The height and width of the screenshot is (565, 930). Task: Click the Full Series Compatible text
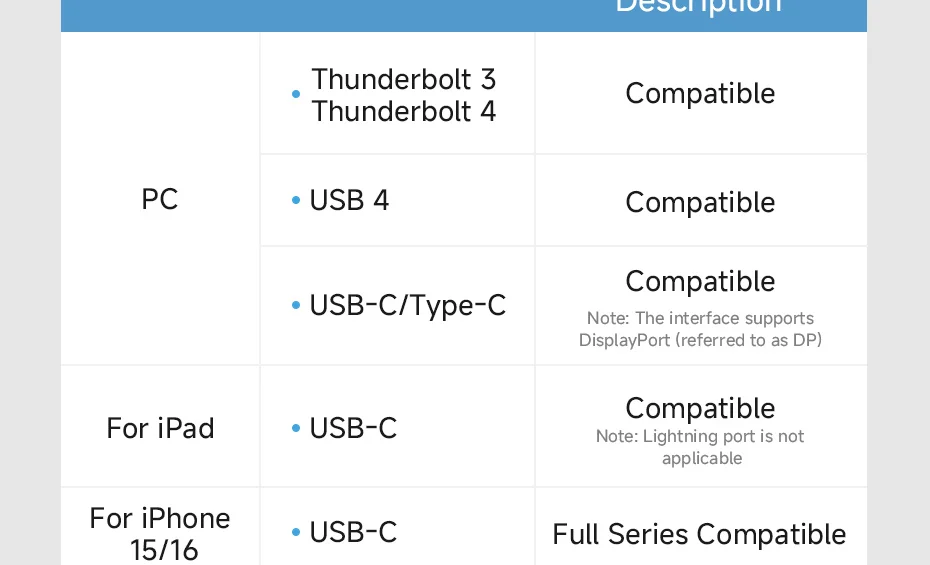[699, 534]
